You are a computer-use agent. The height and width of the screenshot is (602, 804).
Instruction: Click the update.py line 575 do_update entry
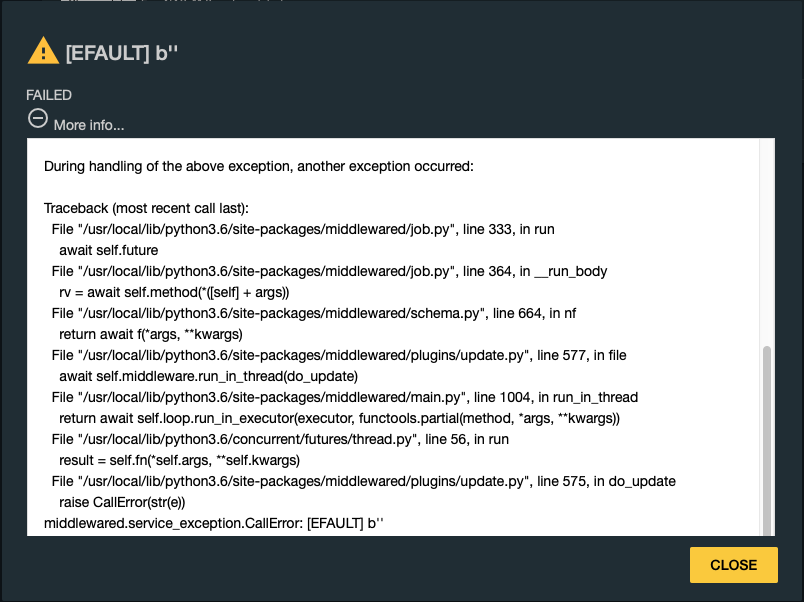[x=363, y=481]
